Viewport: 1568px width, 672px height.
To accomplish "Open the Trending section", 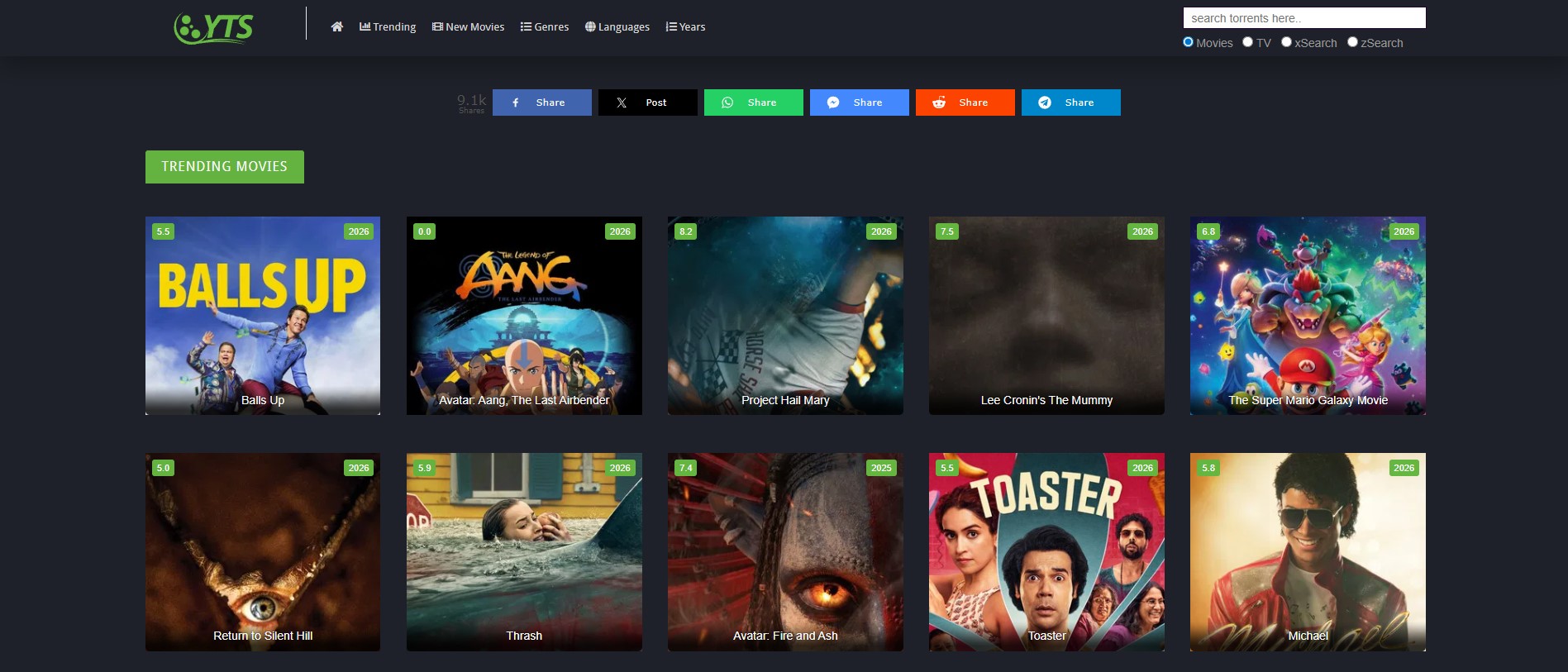I will coord(388,26).
